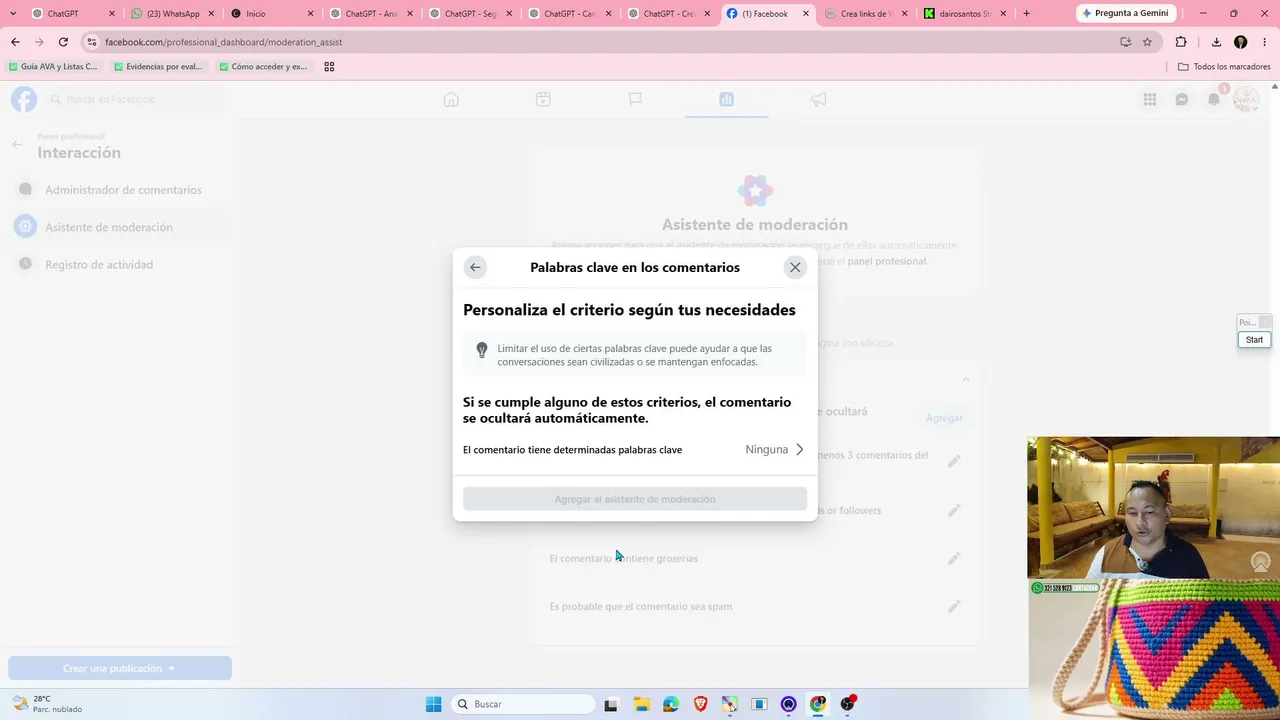
Task: Click the Facebook logo
Action: click(24, 99)
